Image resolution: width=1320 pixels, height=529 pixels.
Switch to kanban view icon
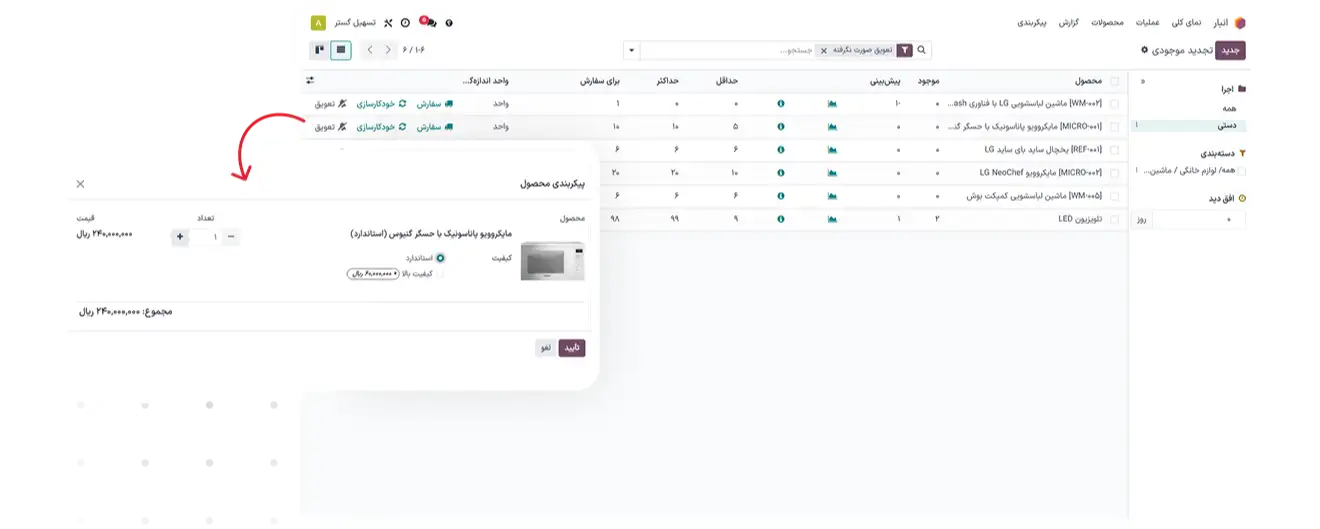[319, 49]
